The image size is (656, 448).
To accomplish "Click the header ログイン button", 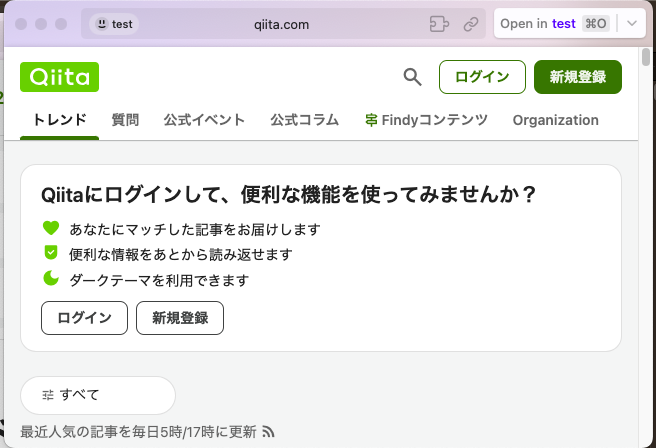I will click(x=482, y=77).
